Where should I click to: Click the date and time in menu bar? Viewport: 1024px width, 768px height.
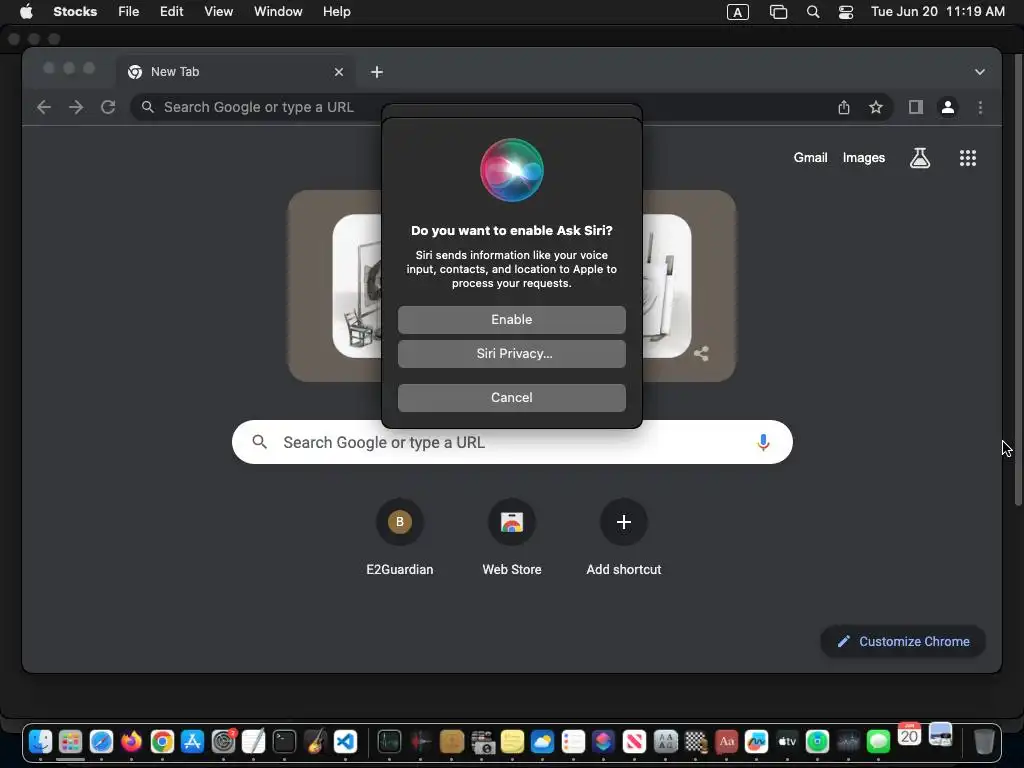(x=938, y=11)
